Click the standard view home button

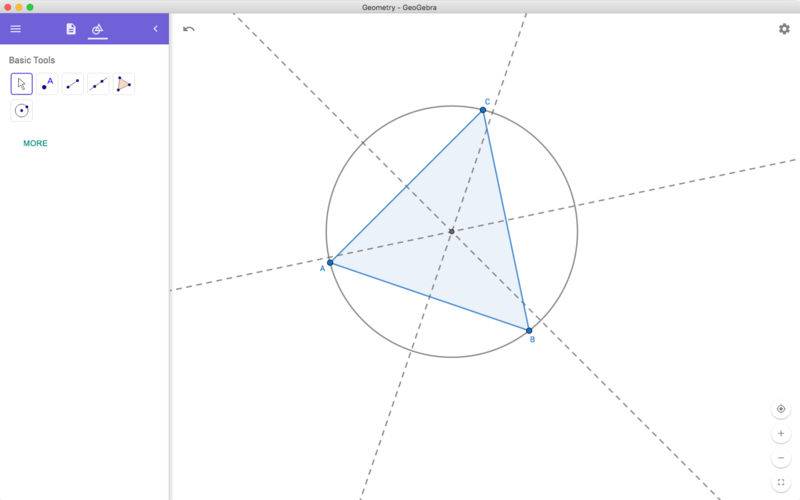click(781, 409)
